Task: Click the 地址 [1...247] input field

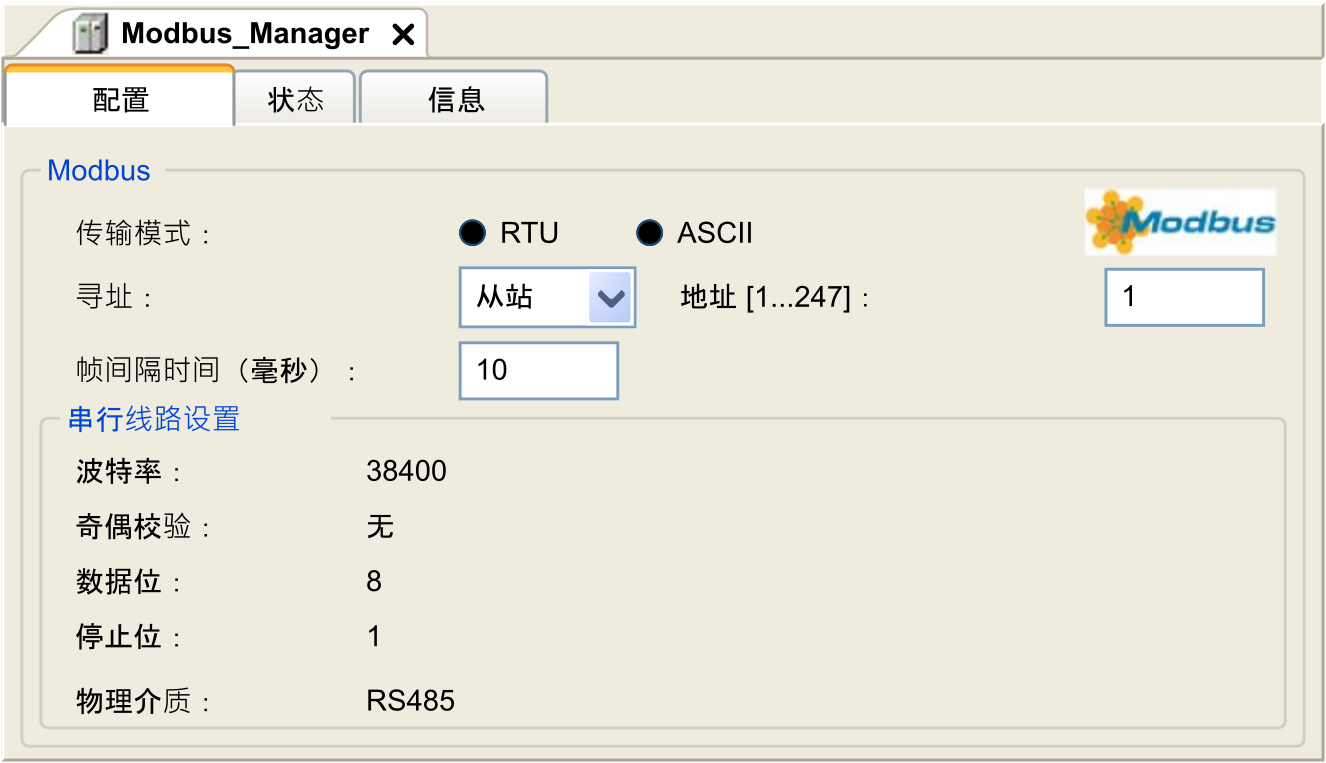Action: [x=1184, y=298]
